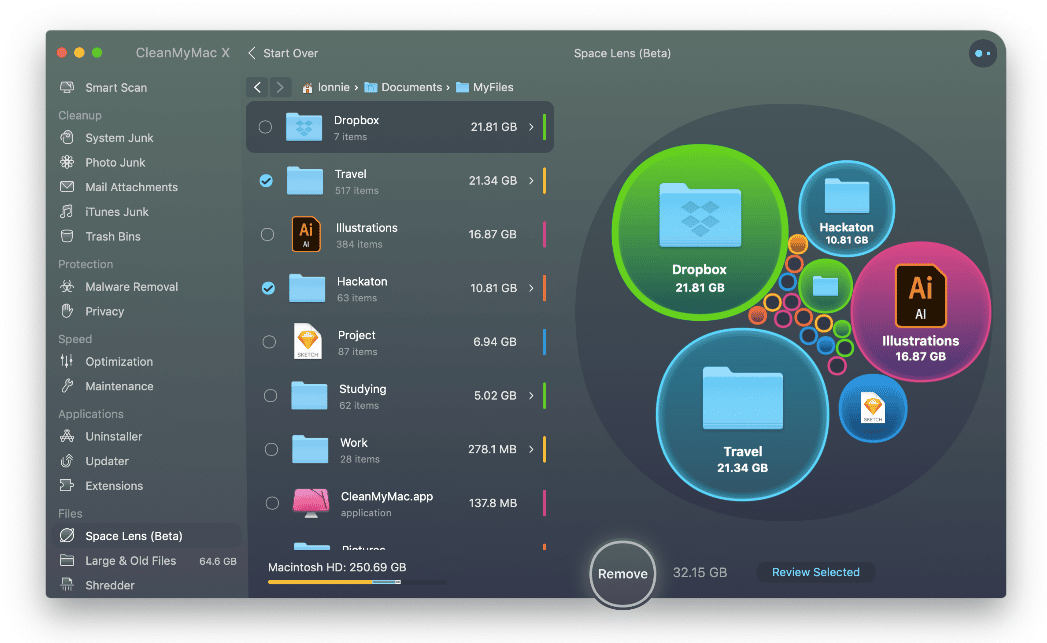Click the Privacy hand icon

click(x=67, y=312)
